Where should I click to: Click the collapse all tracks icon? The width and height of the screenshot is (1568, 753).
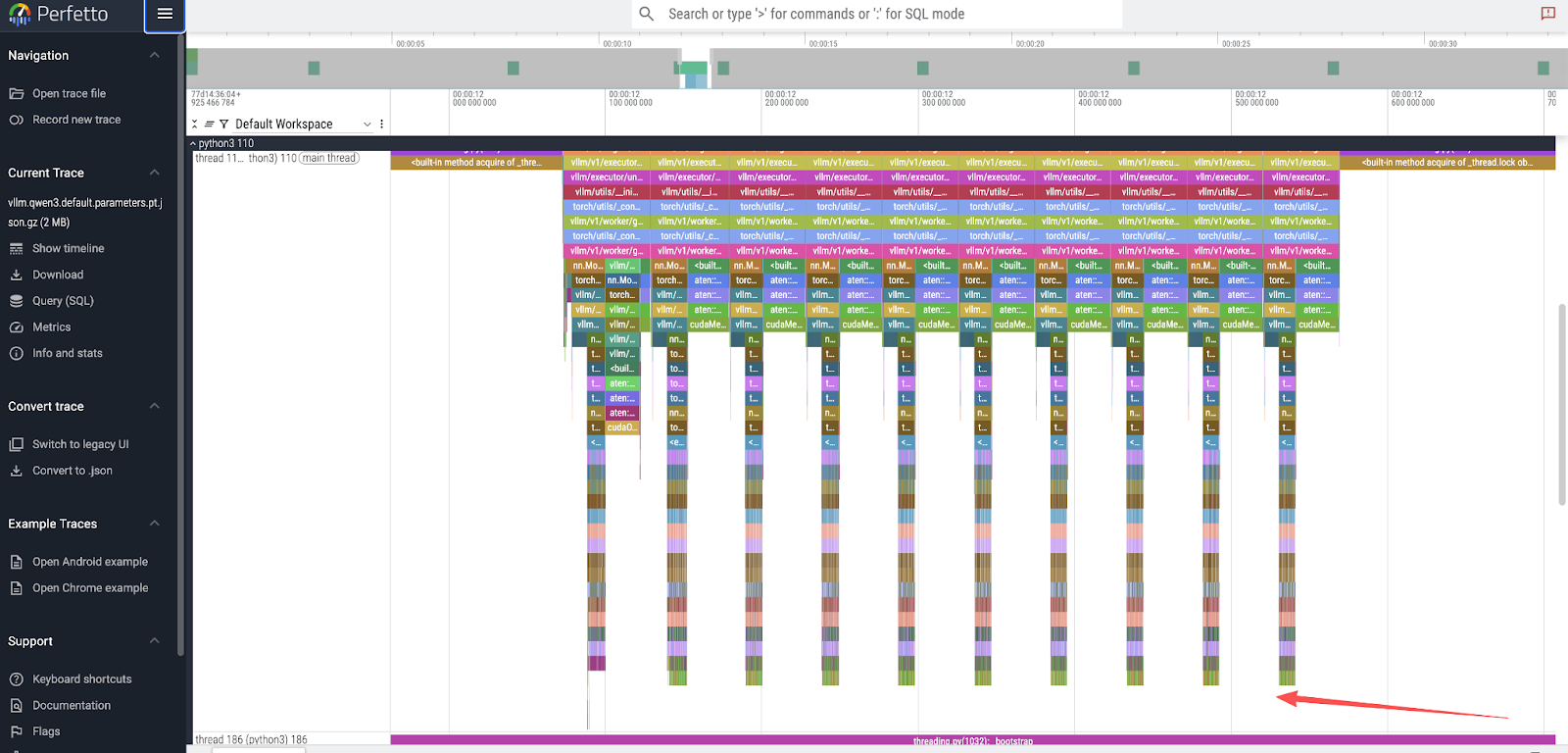click(x=195, y=125)
